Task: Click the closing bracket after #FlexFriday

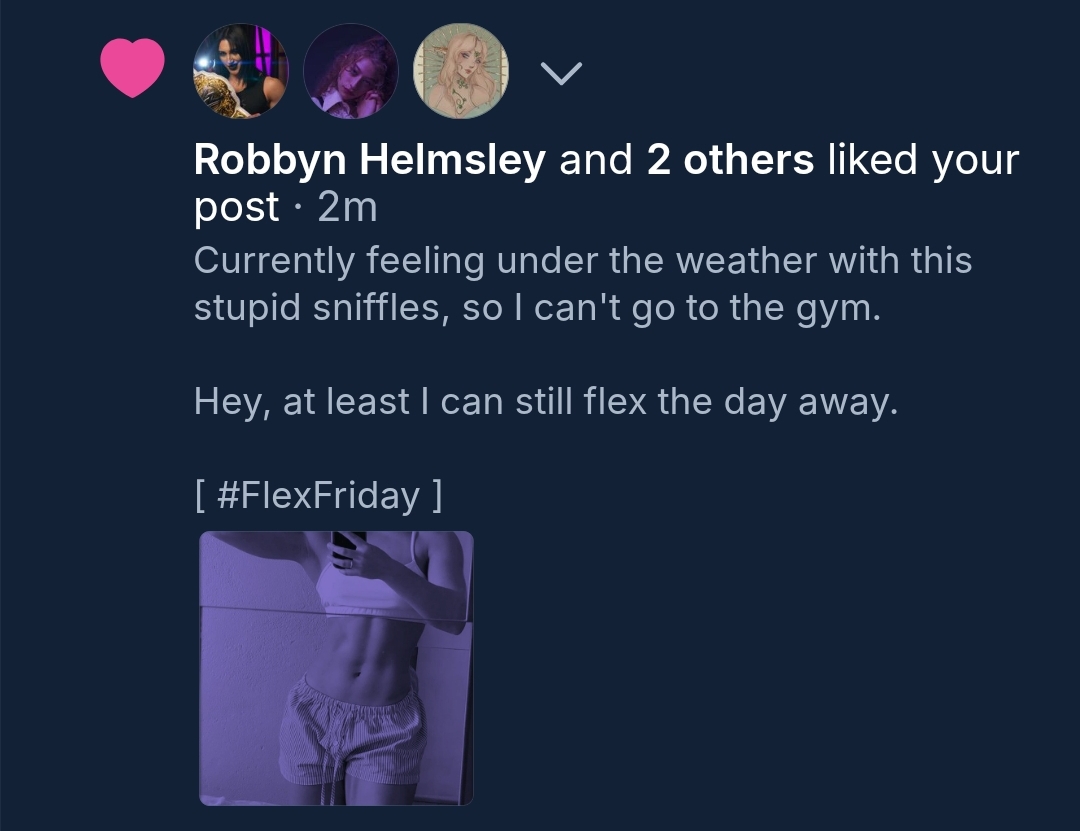Action: click(435, 495)
